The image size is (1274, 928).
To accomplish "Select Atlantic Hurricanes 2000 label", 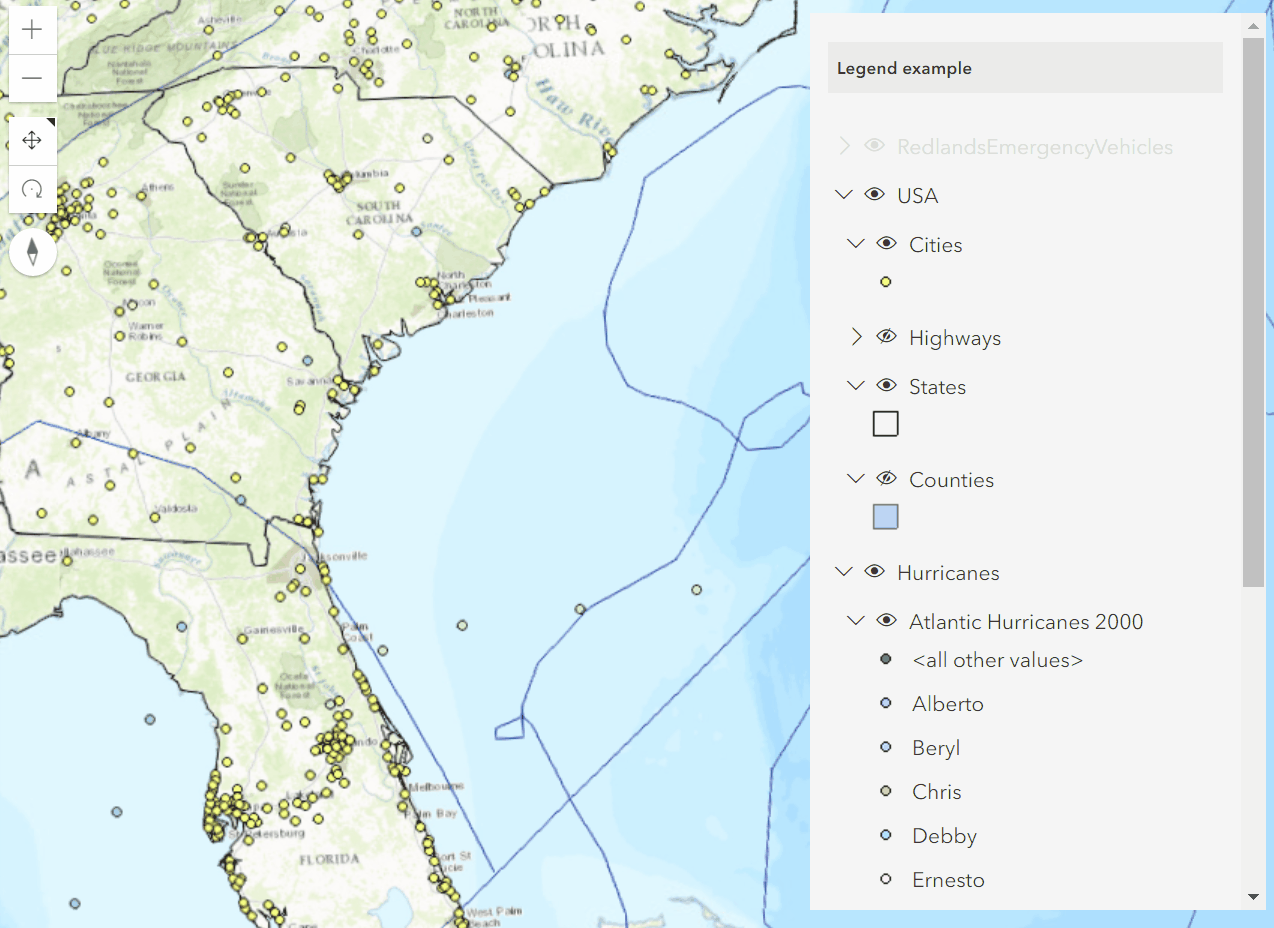I will point(1026,622).
